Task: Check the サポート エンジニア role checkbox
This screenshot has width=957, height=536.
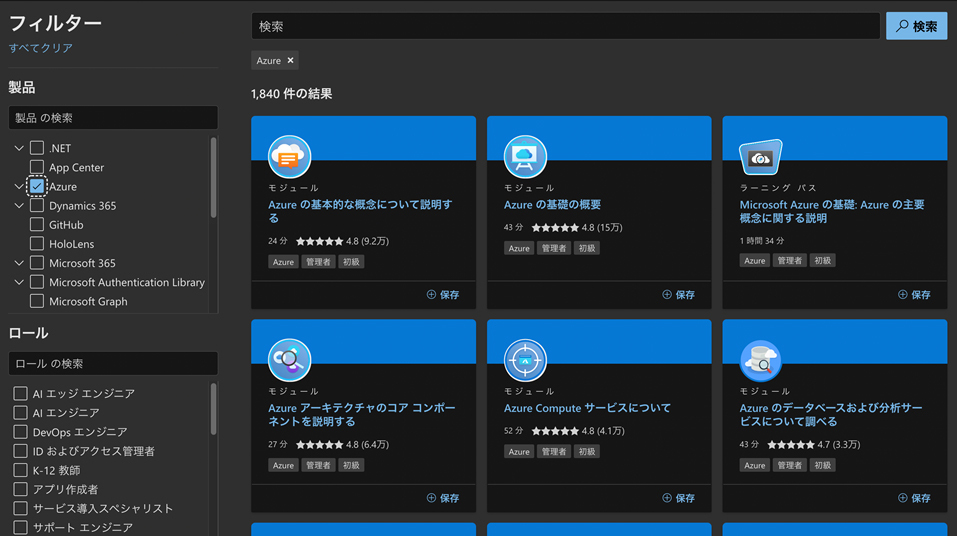Action: [20, 527]
